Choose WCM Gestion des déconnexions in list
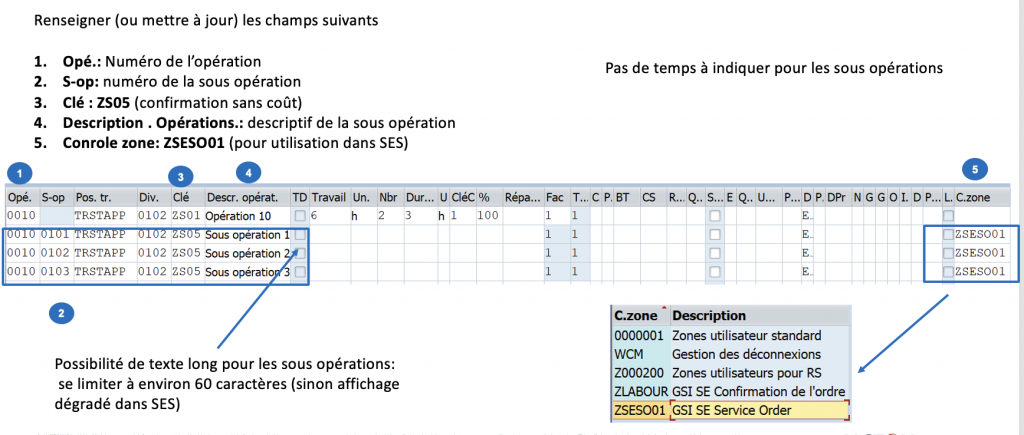The height and width of the screenshot is (435, 1024). point(730,353)
